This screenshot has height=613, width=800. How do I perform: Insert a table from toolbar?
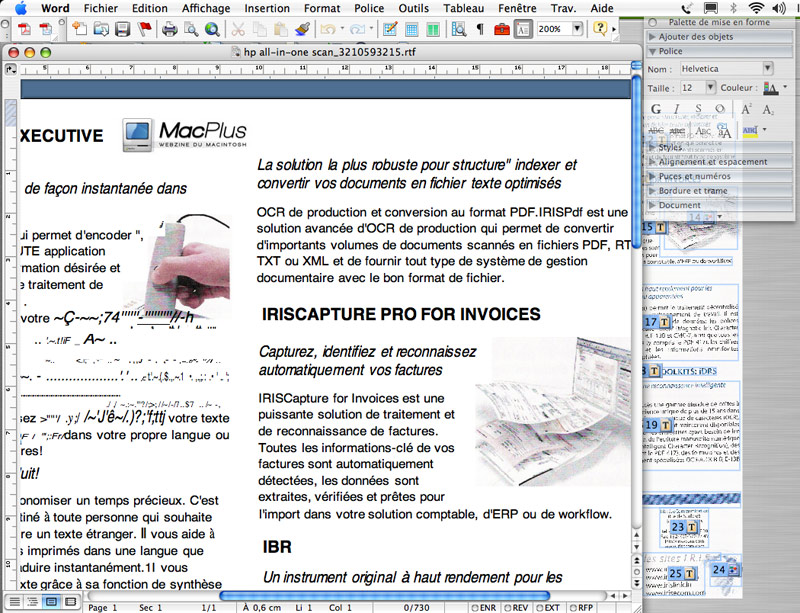411,29
